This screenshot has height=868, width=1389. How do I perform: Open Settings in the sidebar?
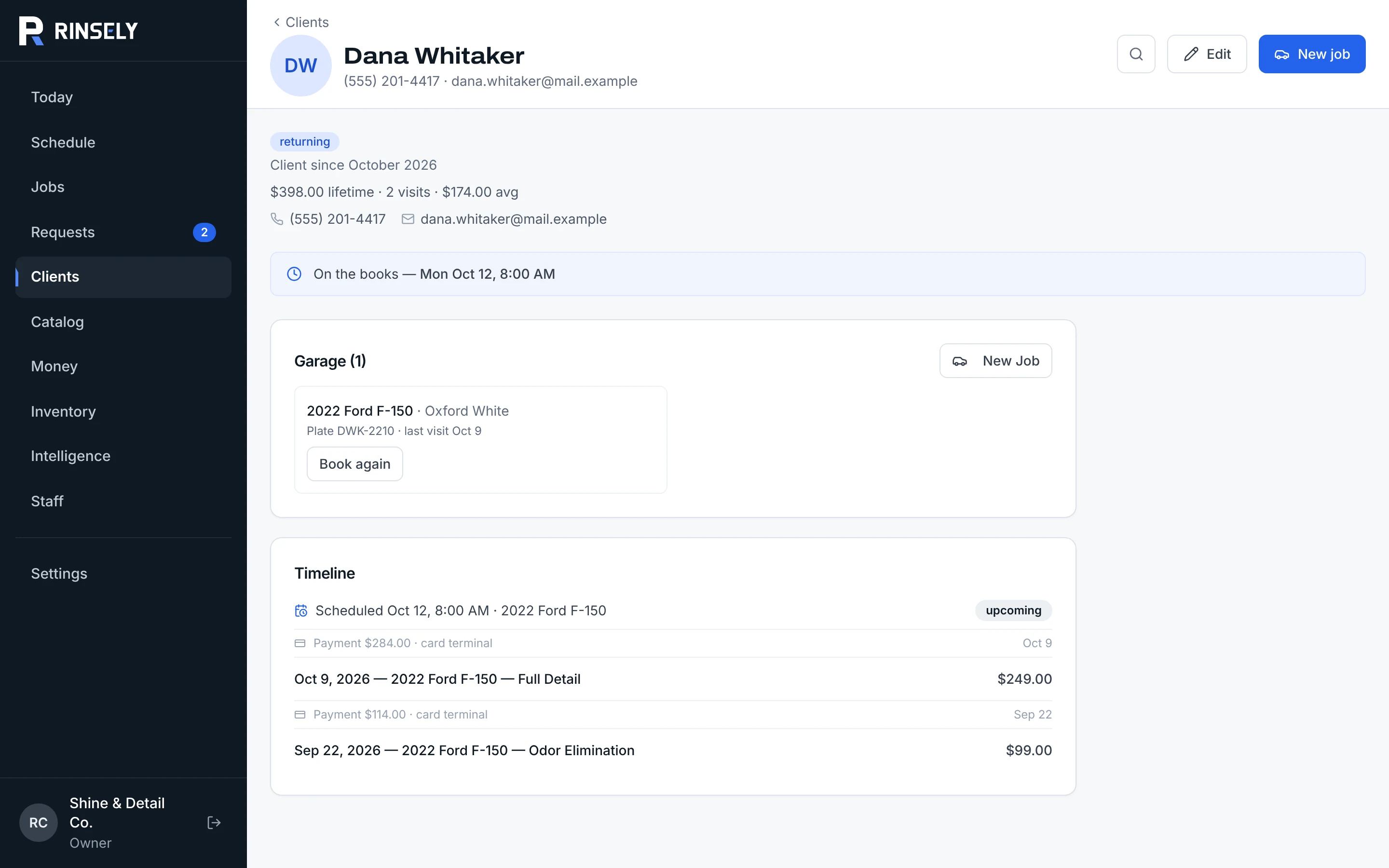click(123, 573)
